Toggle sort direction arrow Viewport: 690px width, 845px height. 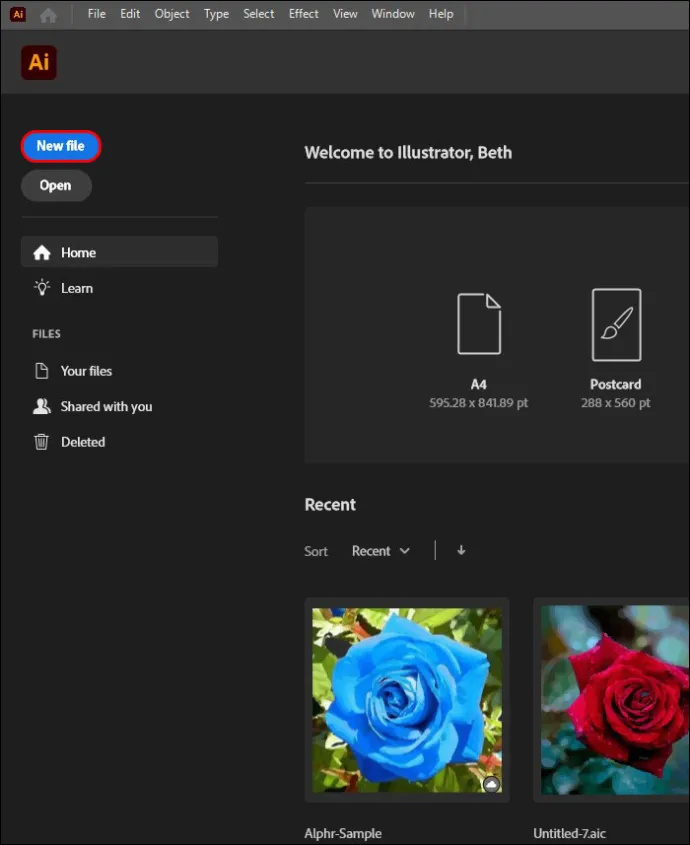461,550
